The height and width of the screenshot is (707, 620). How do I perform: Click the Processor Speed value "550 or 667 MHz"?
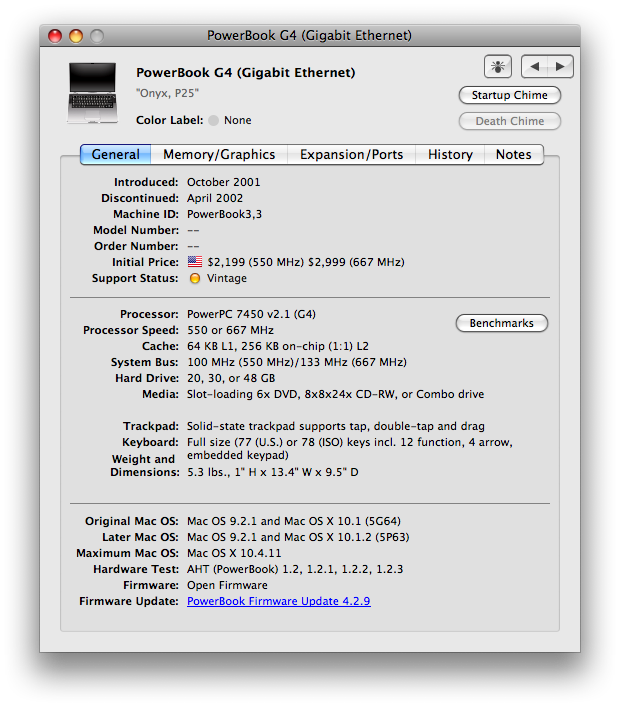[x=230, y=331]
